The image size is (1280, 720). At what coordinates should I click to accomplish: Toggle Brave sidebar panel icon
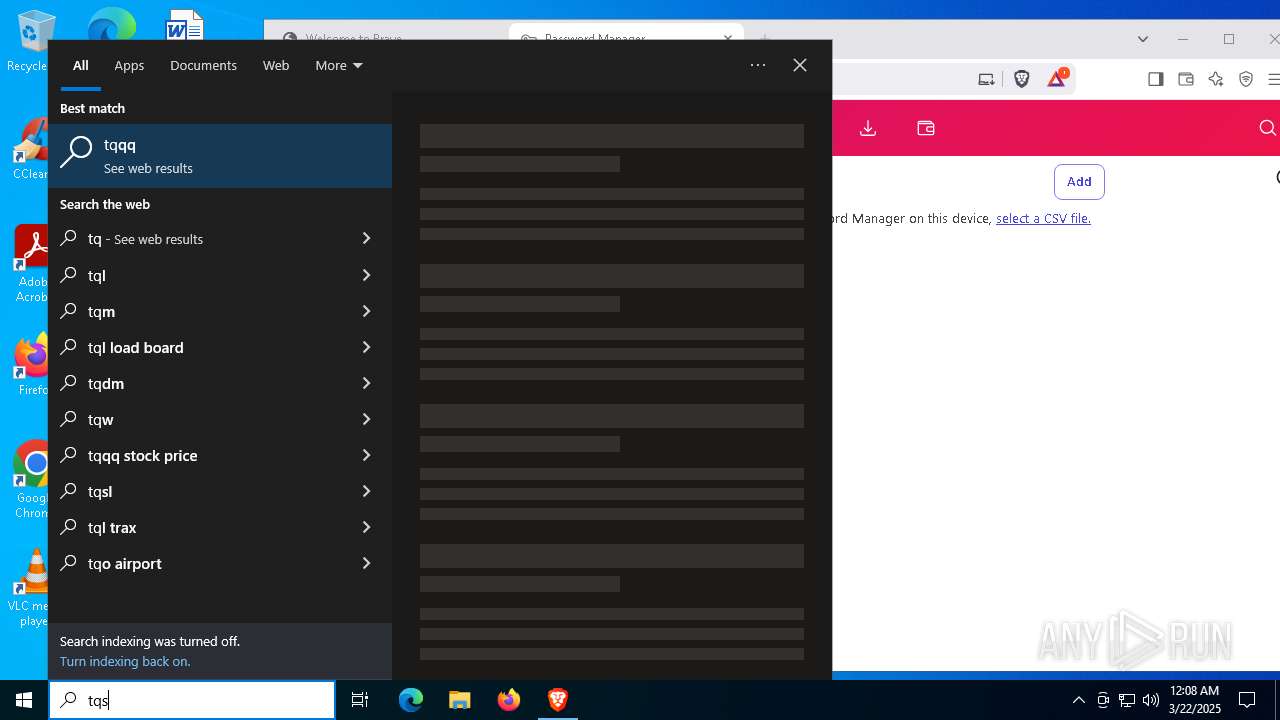click(1156, 79)
